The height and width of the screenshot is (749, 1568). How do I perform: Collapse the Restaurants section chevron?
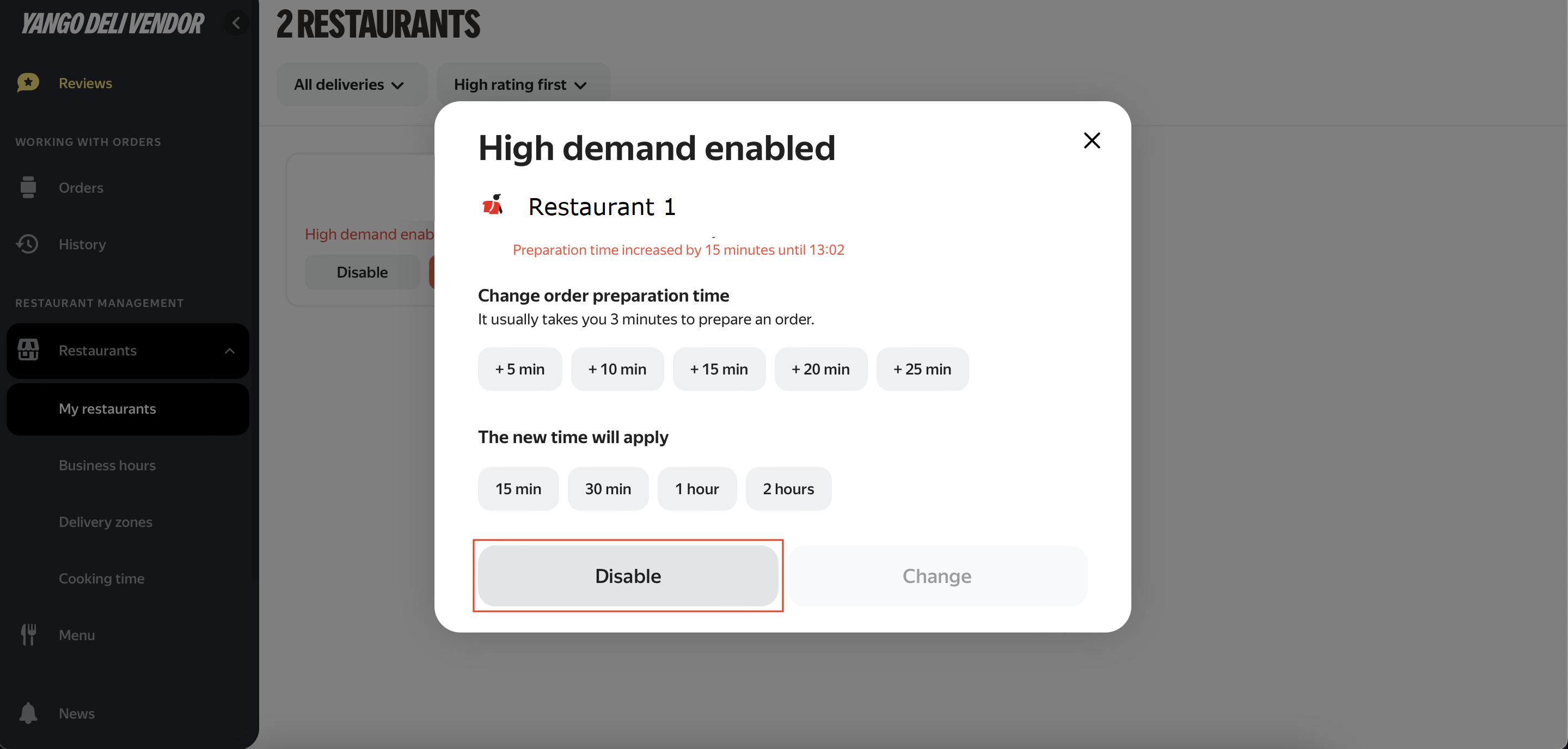click(x=229, y=351)
